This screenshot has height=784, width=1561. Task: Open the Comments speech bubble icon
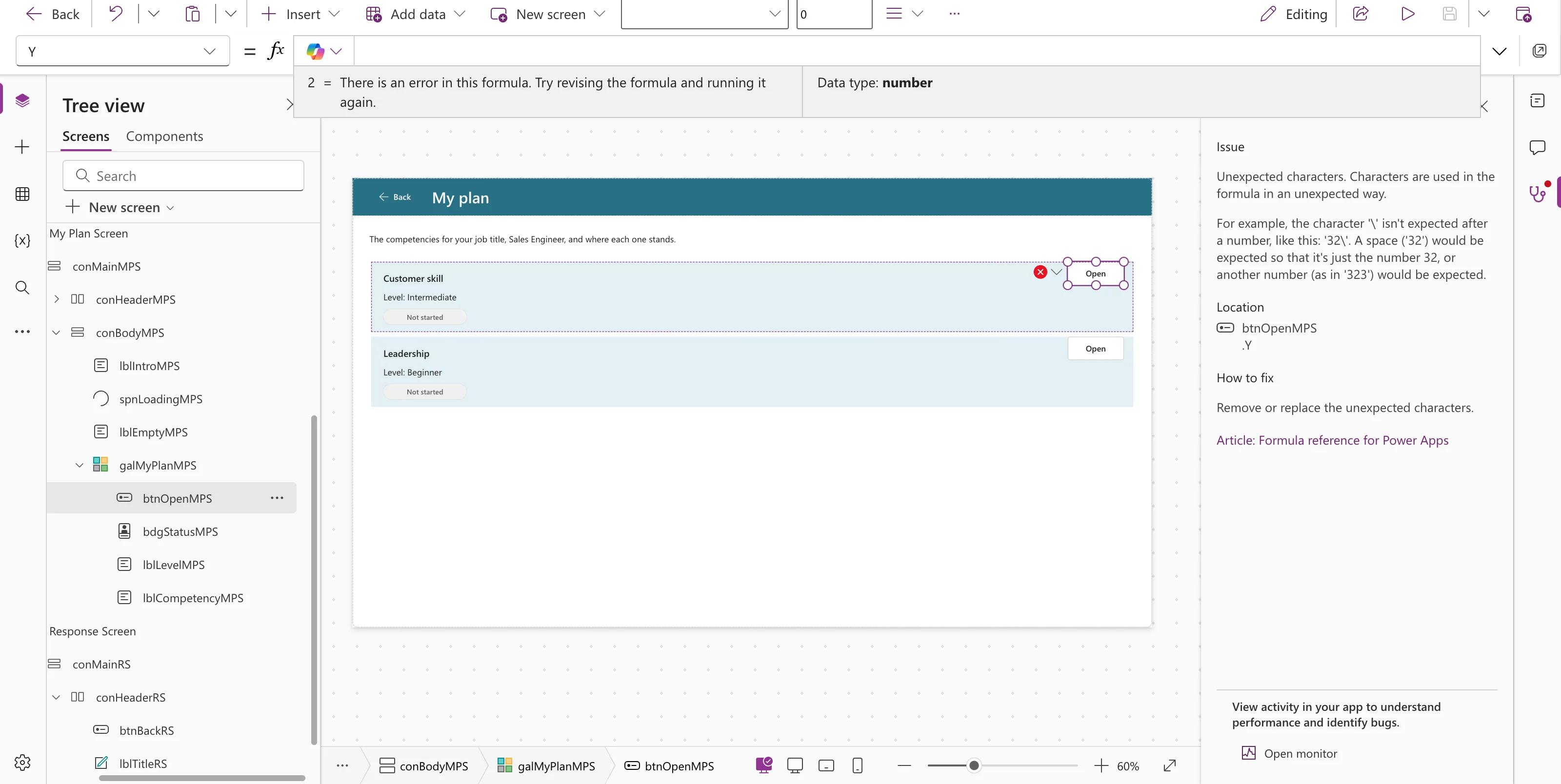pos(1538,147)
